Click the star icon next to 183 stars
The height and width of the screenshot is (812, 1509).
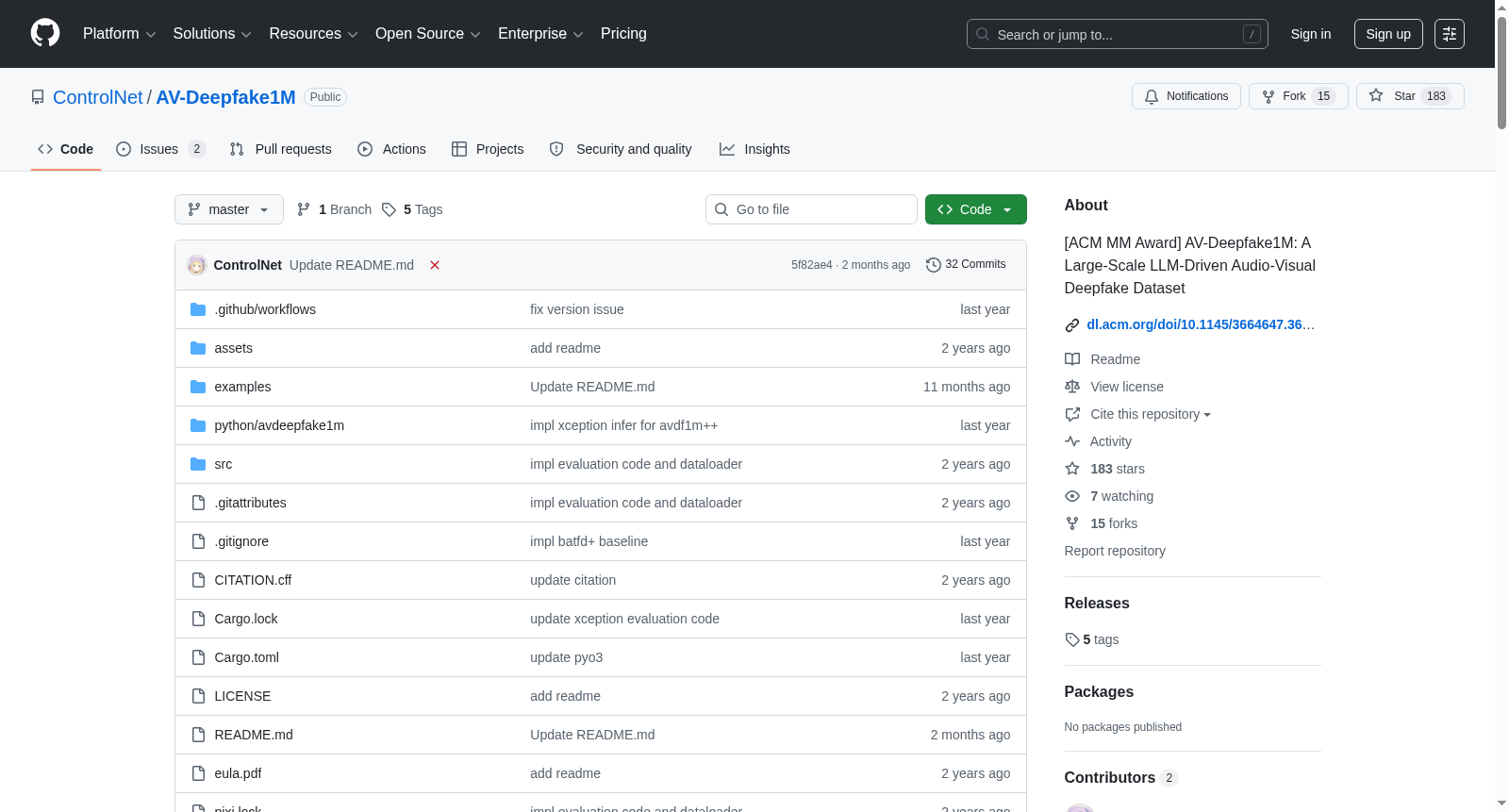tap(1072, 469)
